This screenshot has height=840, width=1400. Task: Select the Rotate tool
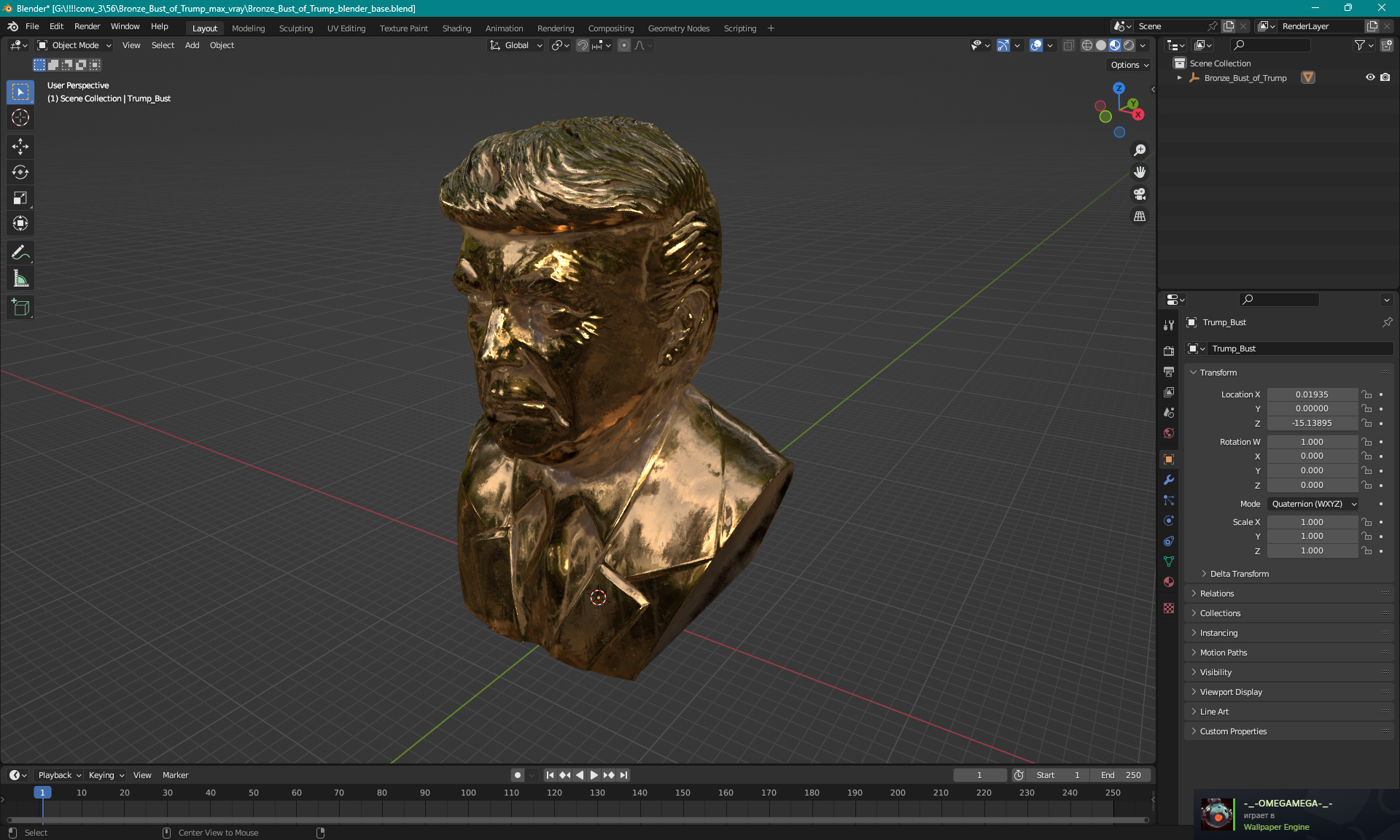(20, 172)
